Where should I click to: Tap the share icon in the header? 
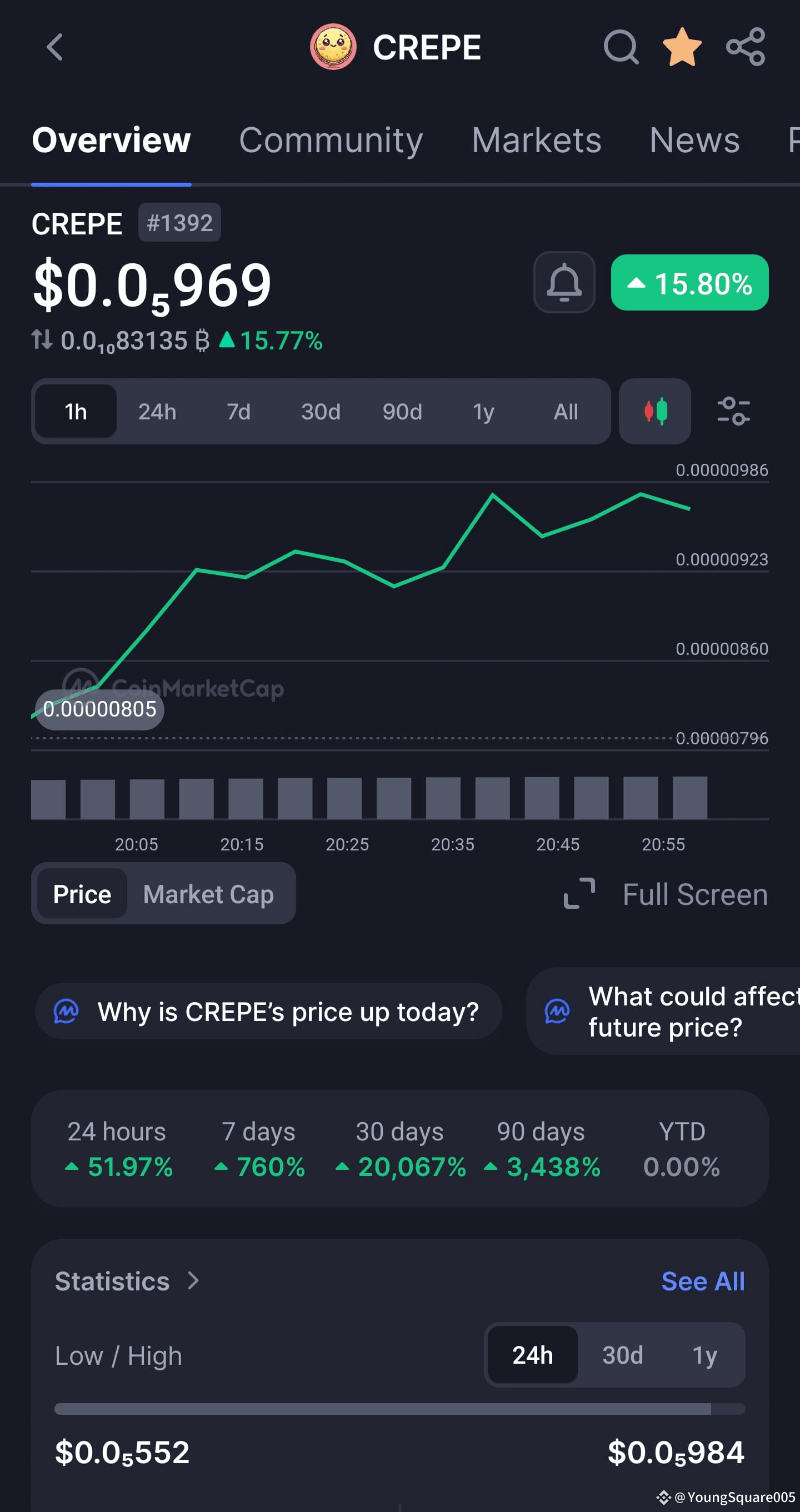(x=746, y=47)
